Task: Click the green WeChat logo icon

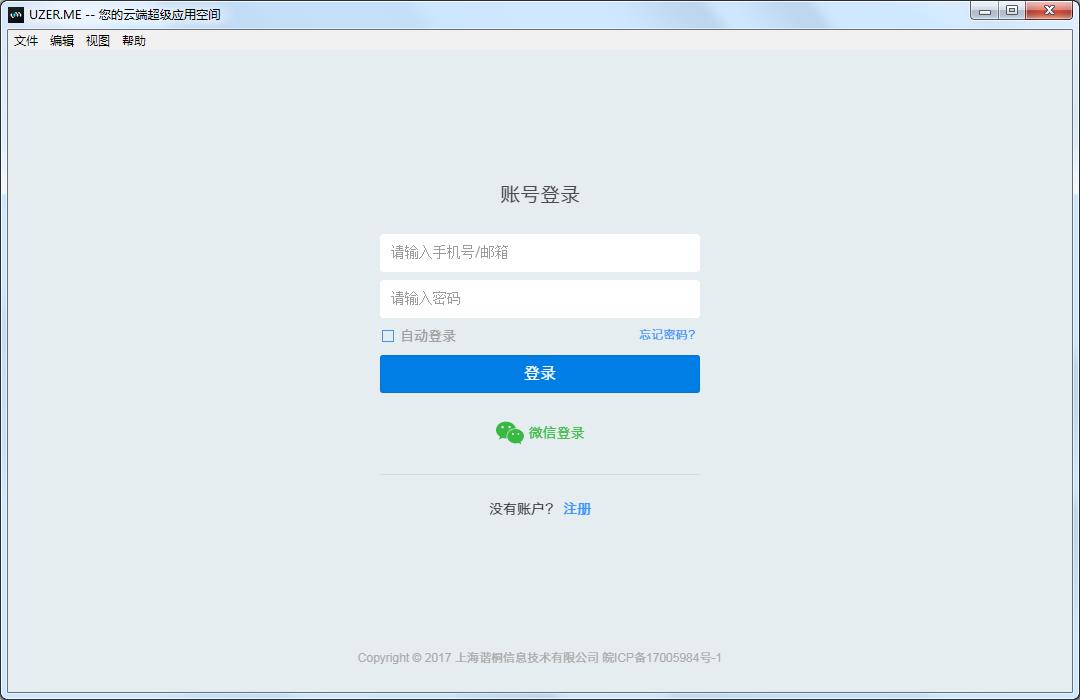Action: pyautogui.click(x=509, y=432)
